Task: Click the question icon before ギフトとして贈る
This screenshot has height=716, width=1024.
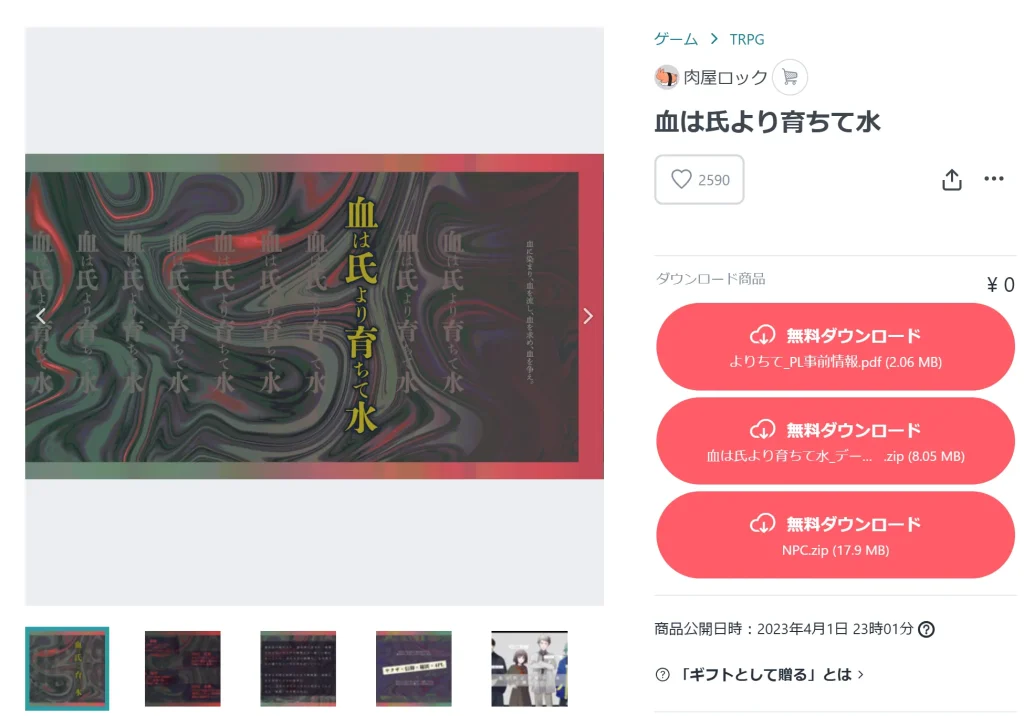Action: tap(662, 675)
